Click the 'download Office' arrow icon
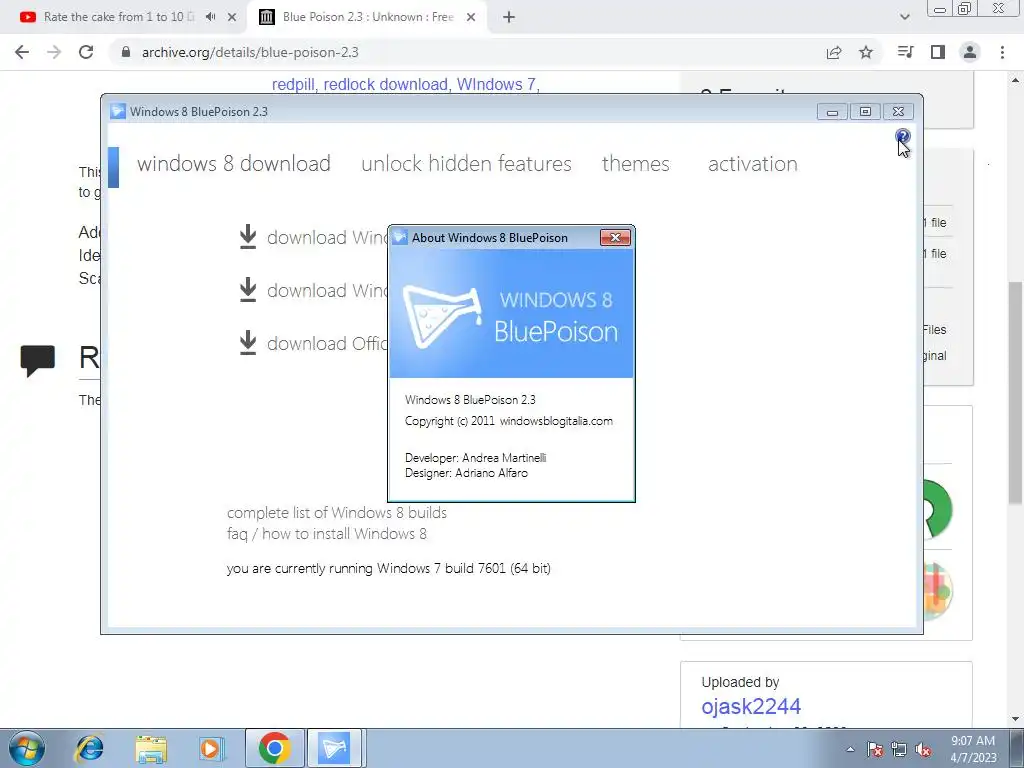Viewport: 1024px width, 768px height. 248,343
